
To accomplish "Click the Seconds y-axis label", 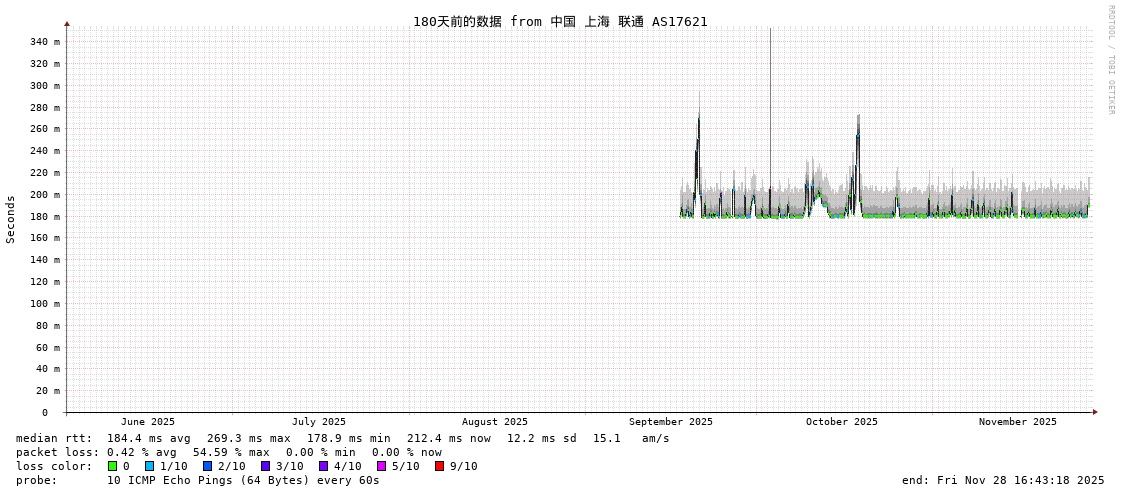I will 11,219.
